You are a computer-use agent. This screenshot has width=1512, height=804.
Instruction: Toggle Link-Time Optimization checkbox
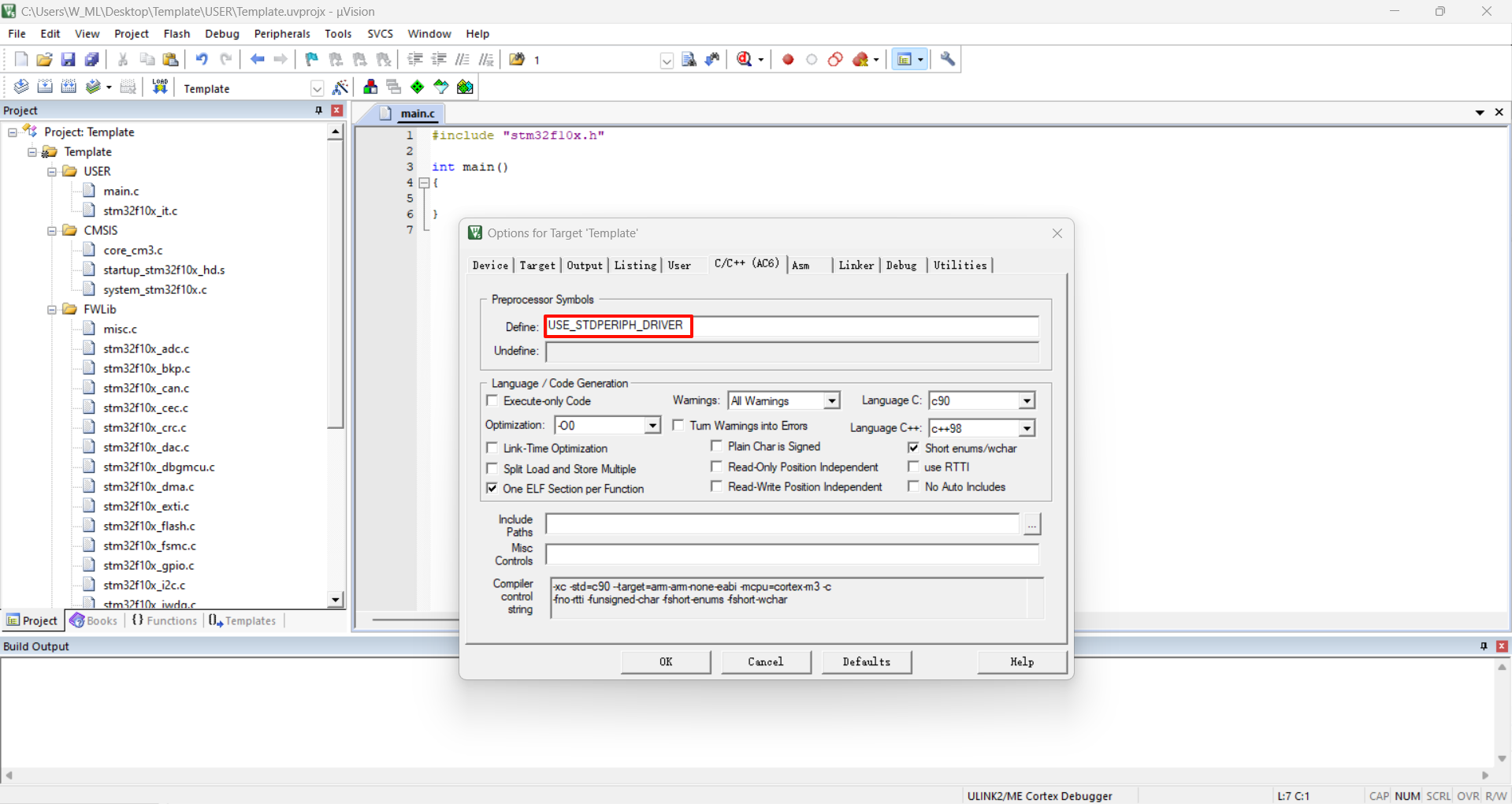(492, 449)
